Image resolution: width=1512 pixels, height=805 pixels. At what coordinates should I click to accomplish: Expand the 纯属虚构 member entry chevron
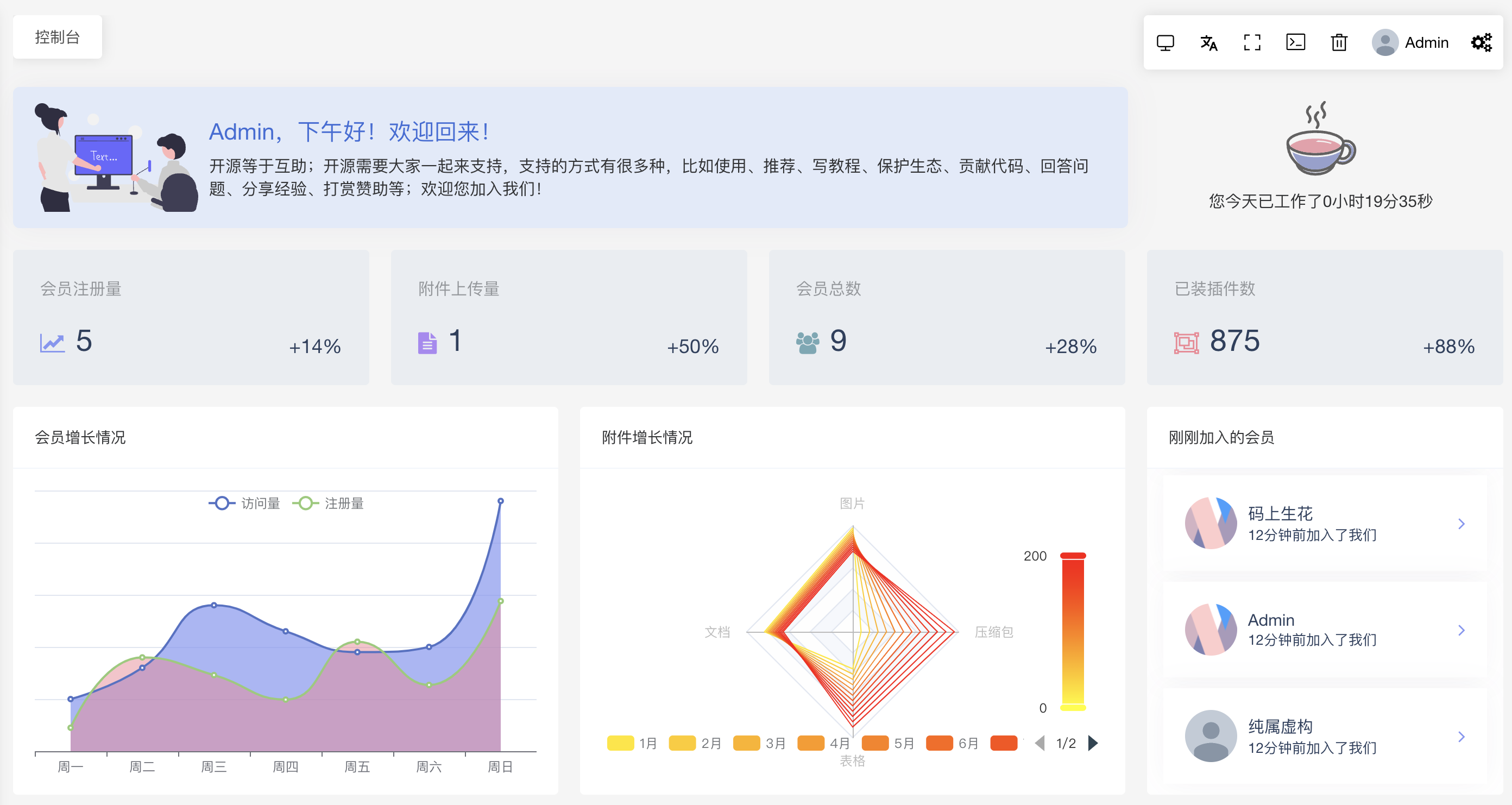tap(1461, 737)
